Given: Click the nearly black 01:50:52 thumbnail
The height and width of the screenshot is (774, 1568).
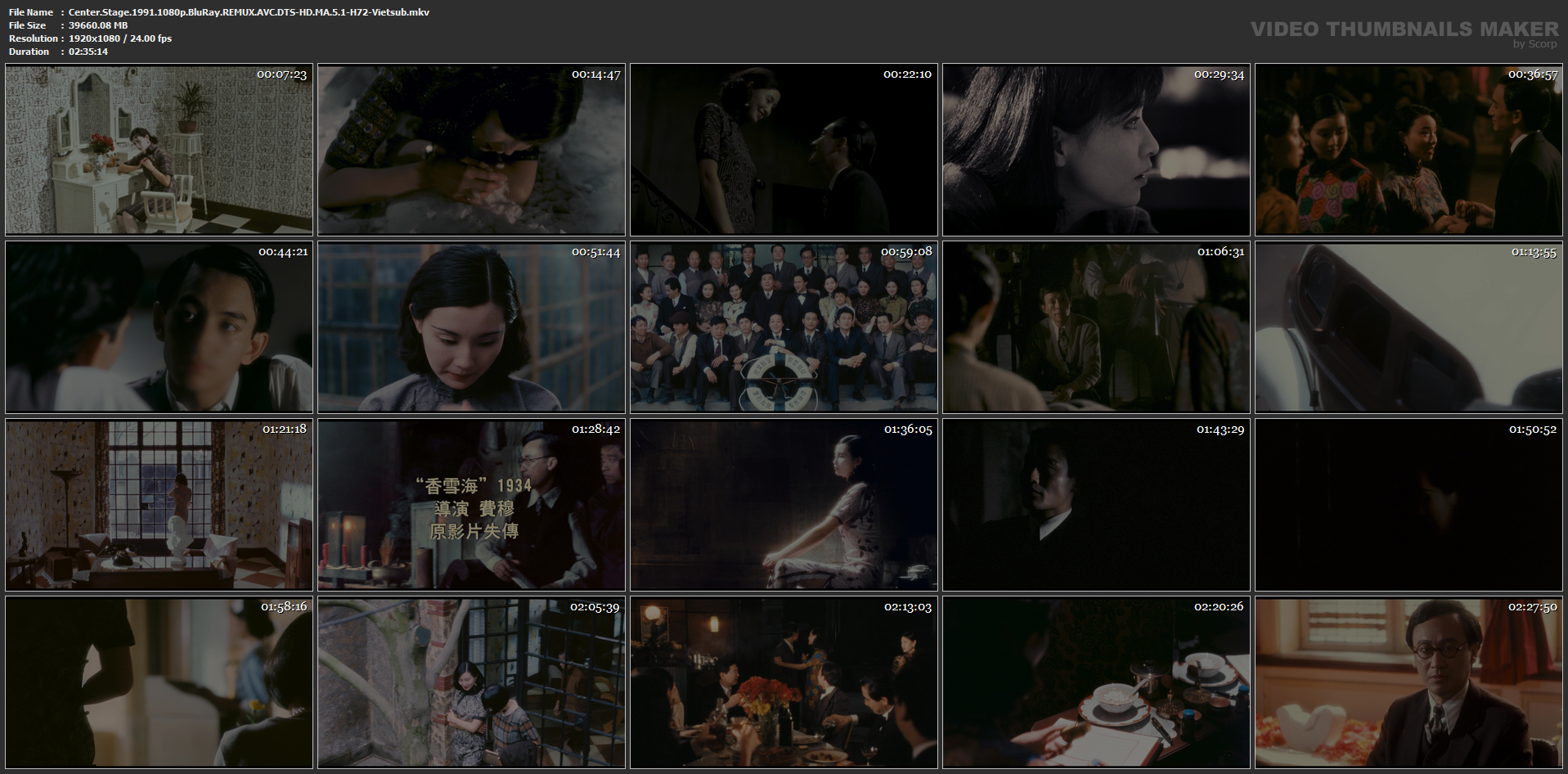Looking at the screenshot, I should 1409,505.
